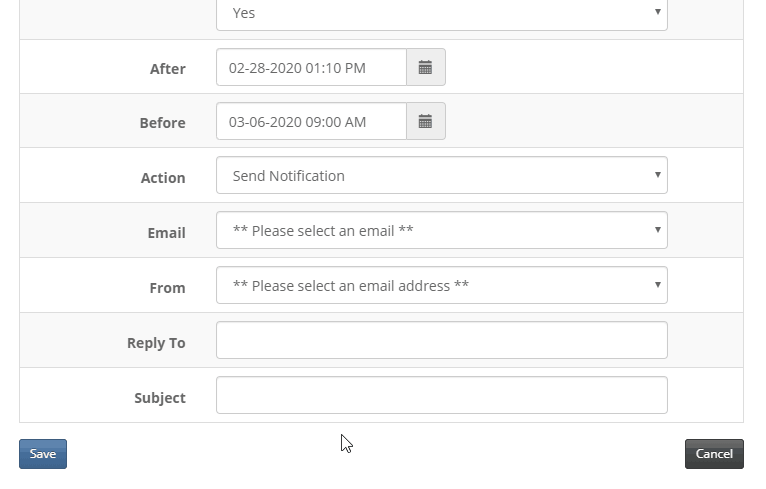
Task: Click the After field label
Action: (x=168, y=69)
